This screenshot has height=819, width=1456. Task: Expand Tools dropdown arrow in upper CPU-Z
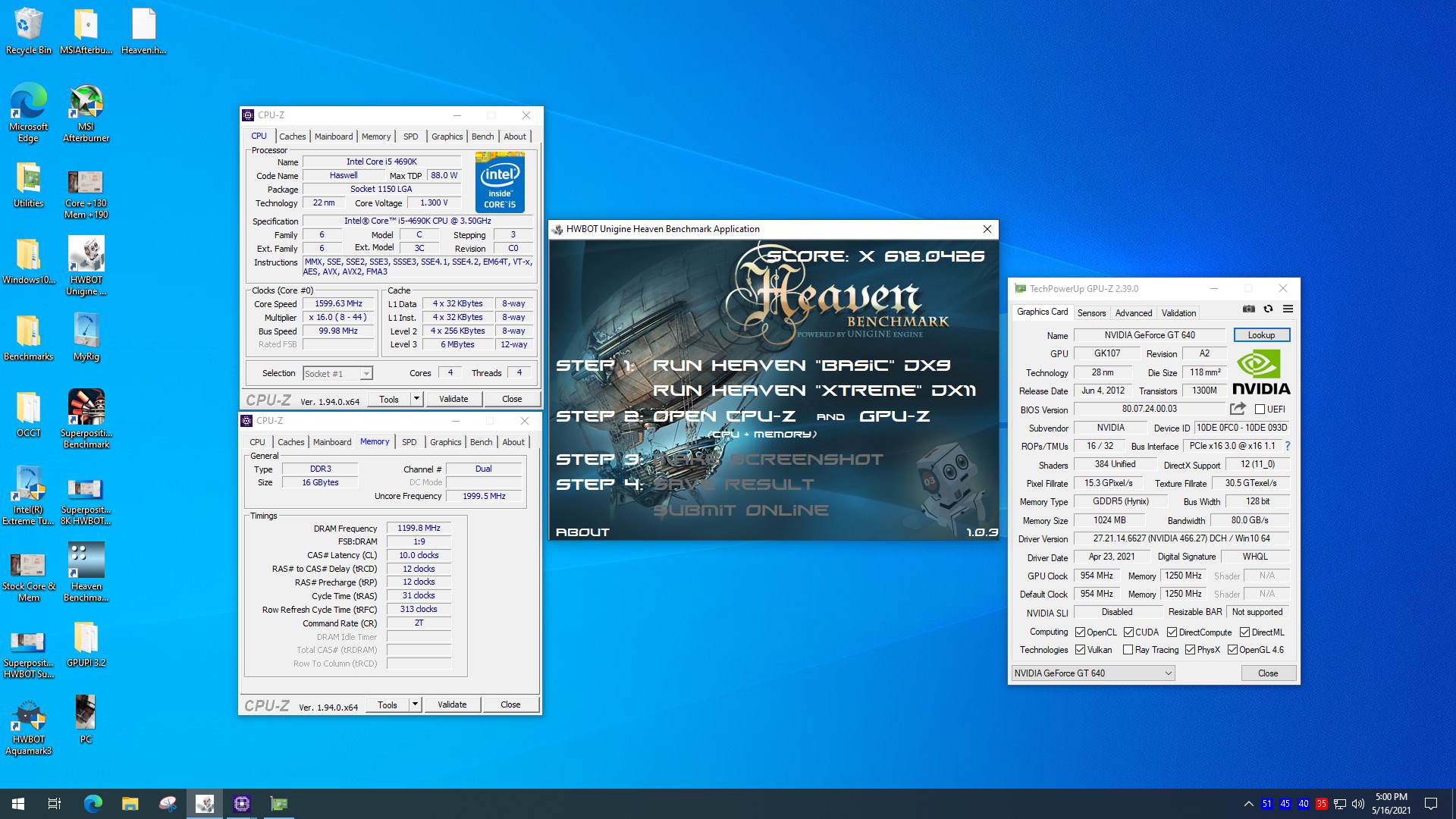(x=416, y=399)
